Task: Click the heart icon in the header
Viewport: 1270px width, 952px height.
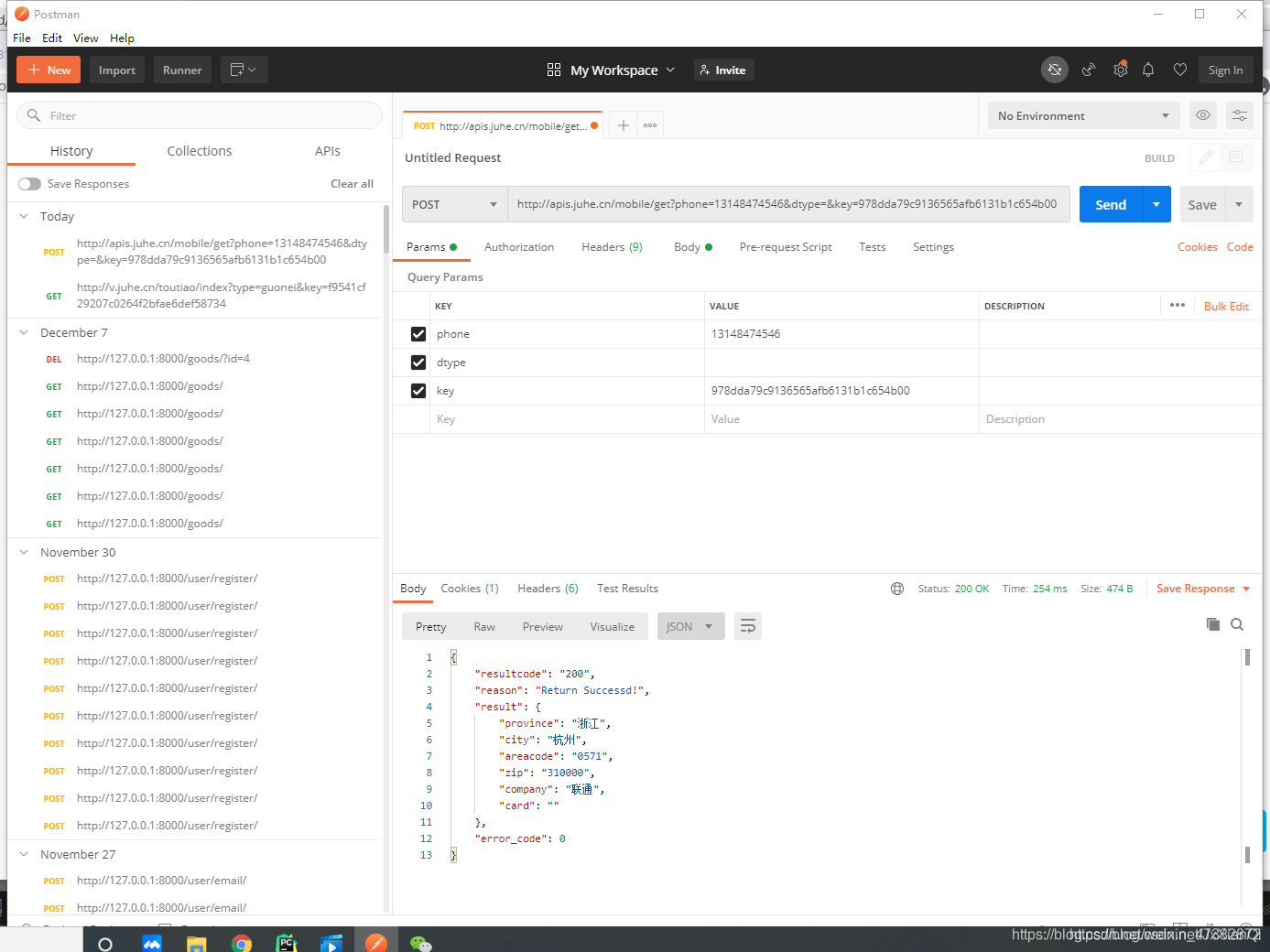Action: coord(1180,70)
